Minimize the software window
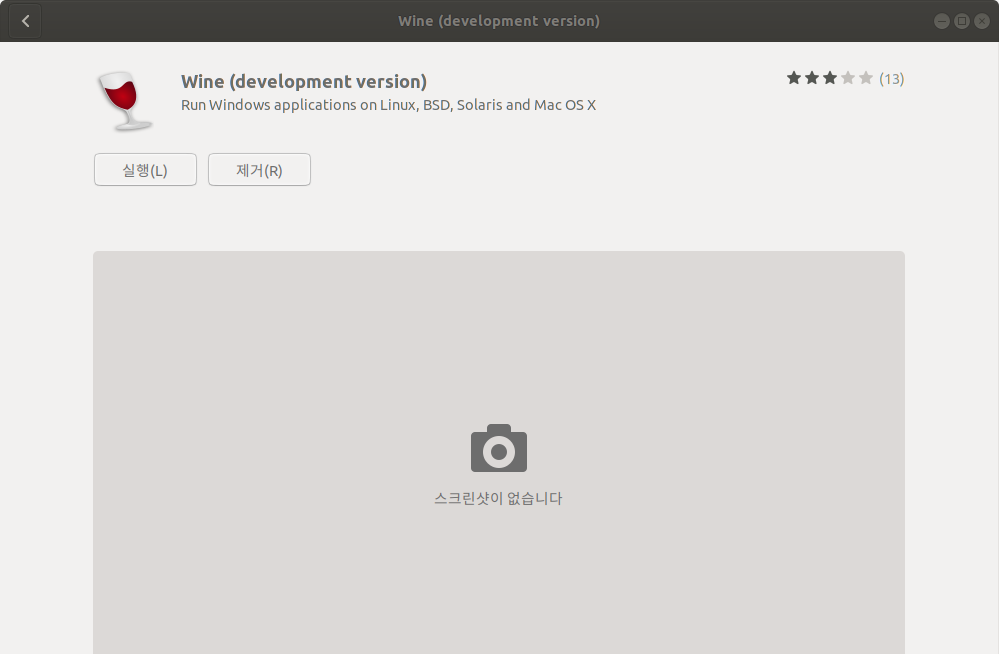This screenshot has height=654, width=999. [x=942, y=21]
